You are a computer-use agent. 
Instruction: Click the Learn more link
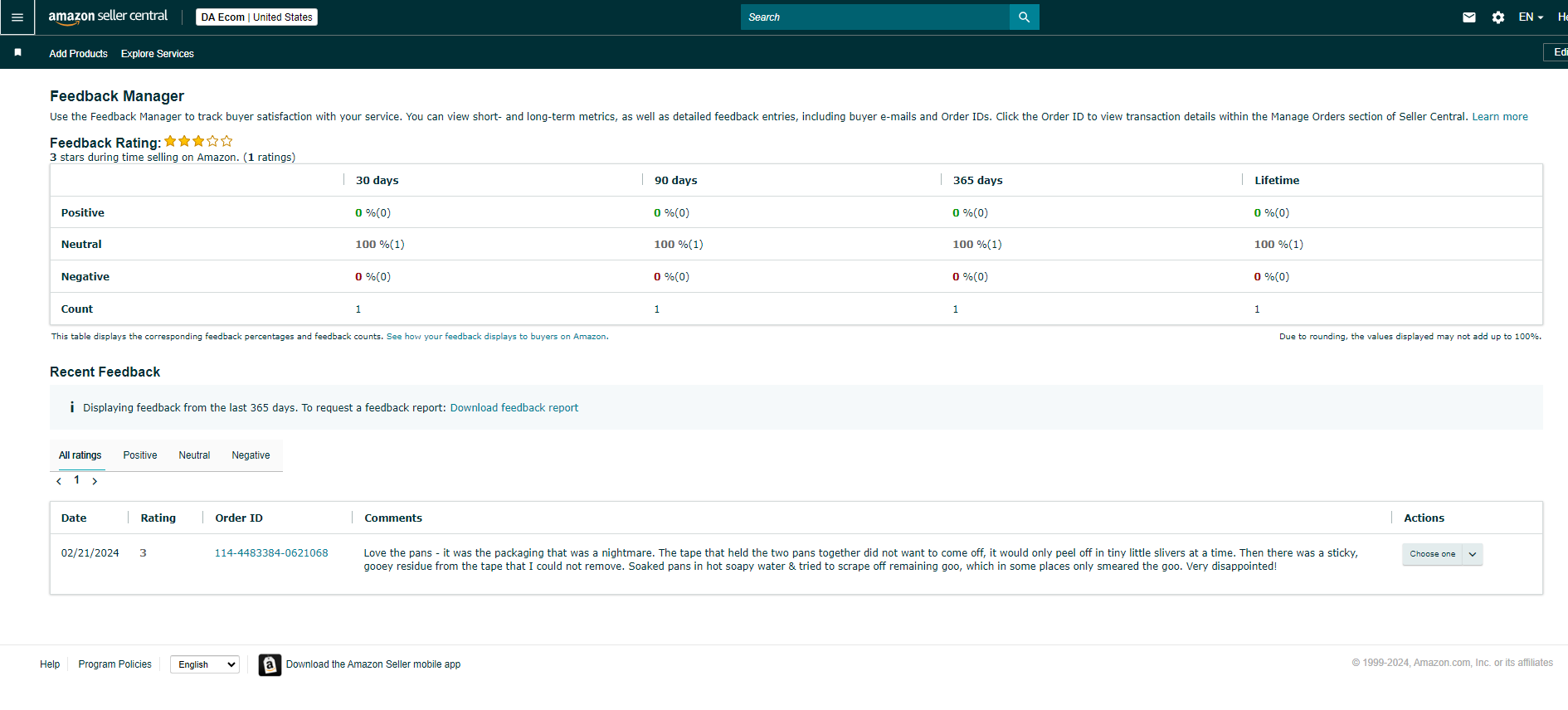click(1499, 117)
